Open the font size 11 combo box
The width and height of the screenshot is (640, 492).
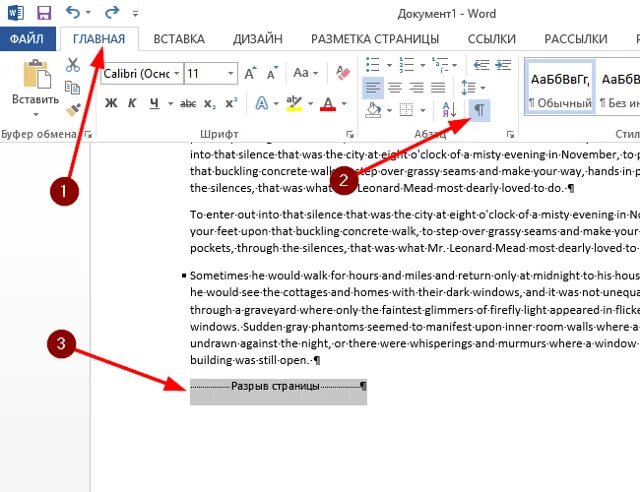pos(211,73)
